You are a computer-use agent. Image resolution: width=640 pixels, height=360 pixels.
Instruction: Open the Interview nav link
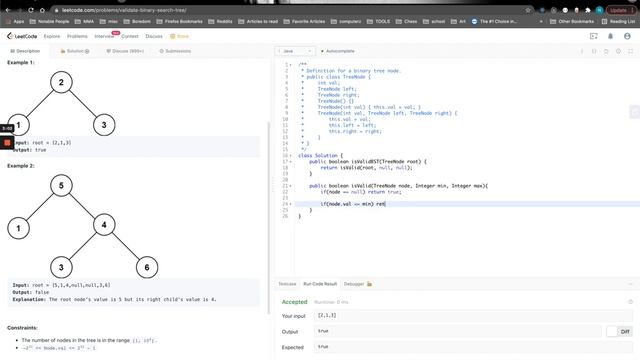point(104,36)
